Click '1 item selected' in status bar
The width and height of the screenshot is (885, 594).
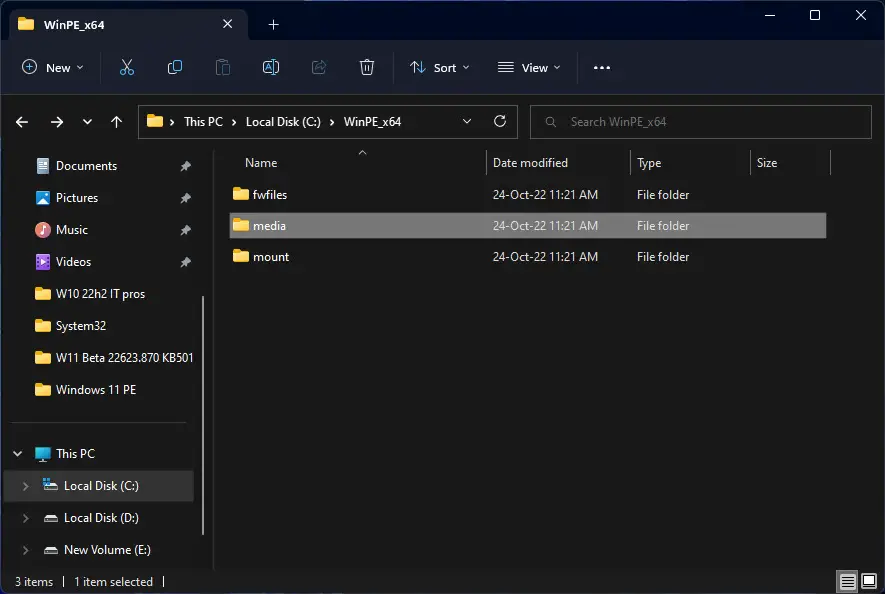point(113,582)
